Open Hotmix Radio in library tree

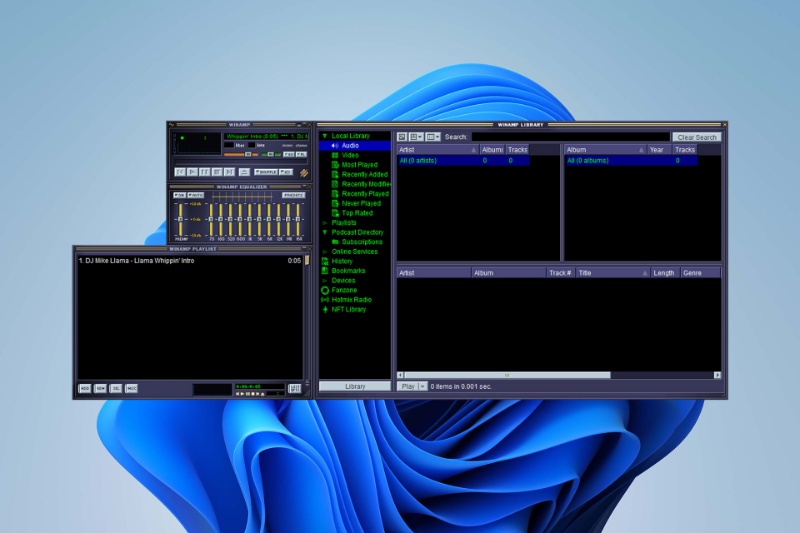[350, 300]
